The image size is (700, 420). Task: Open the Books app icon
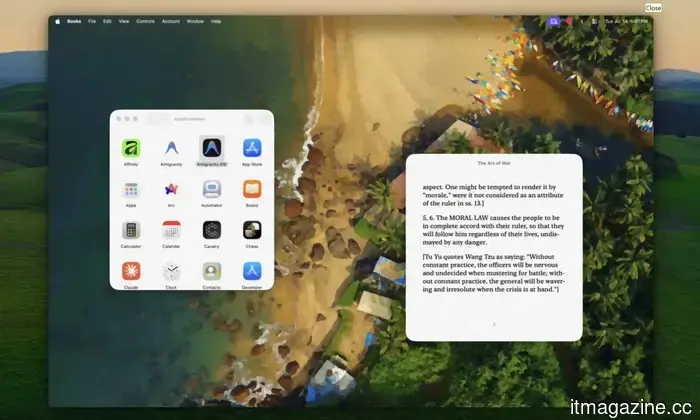pyautogui.click(x=252, y=189)
